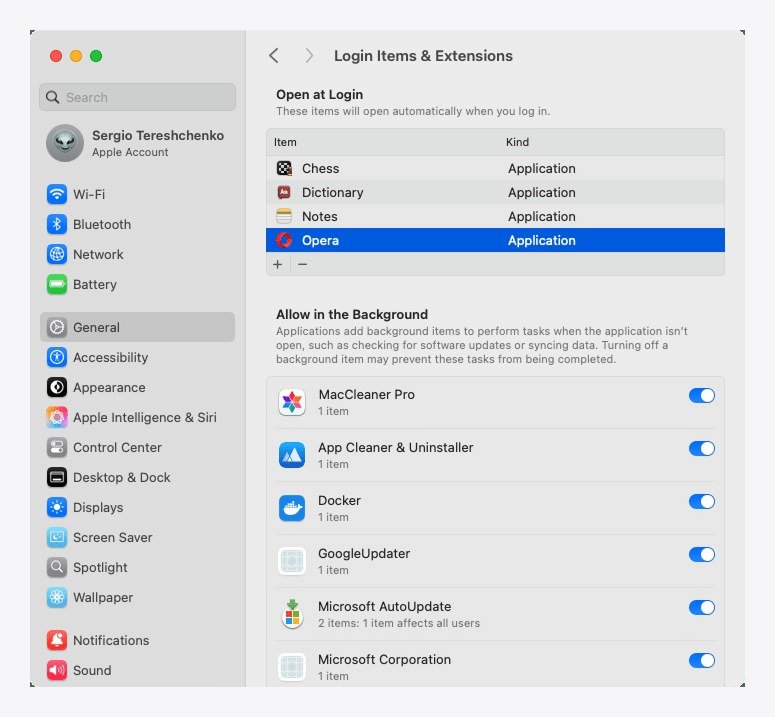Click the MacCleaner Pro item name
Viewport: 775px width, 717px height.
366,394
